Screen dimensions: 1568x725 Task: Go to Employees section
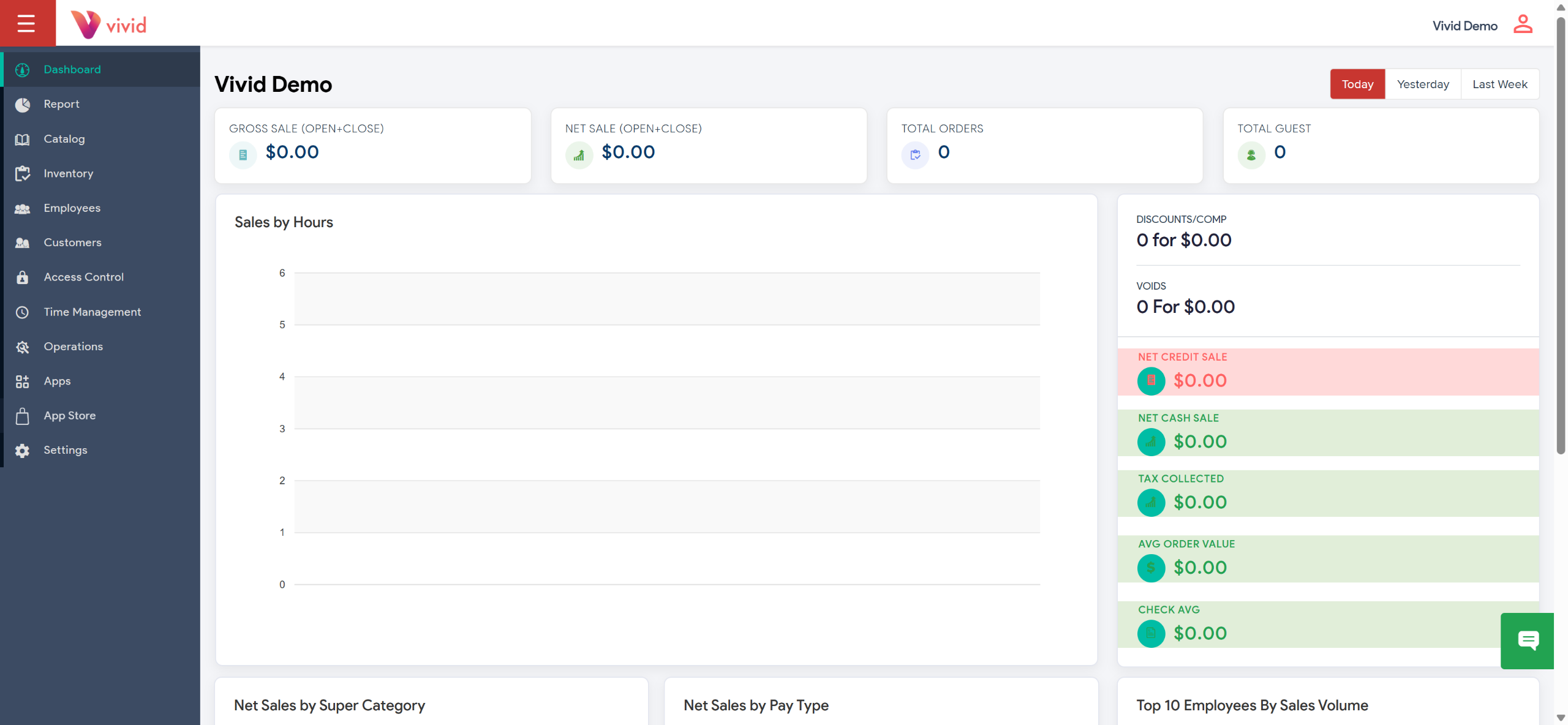point(72,208)
